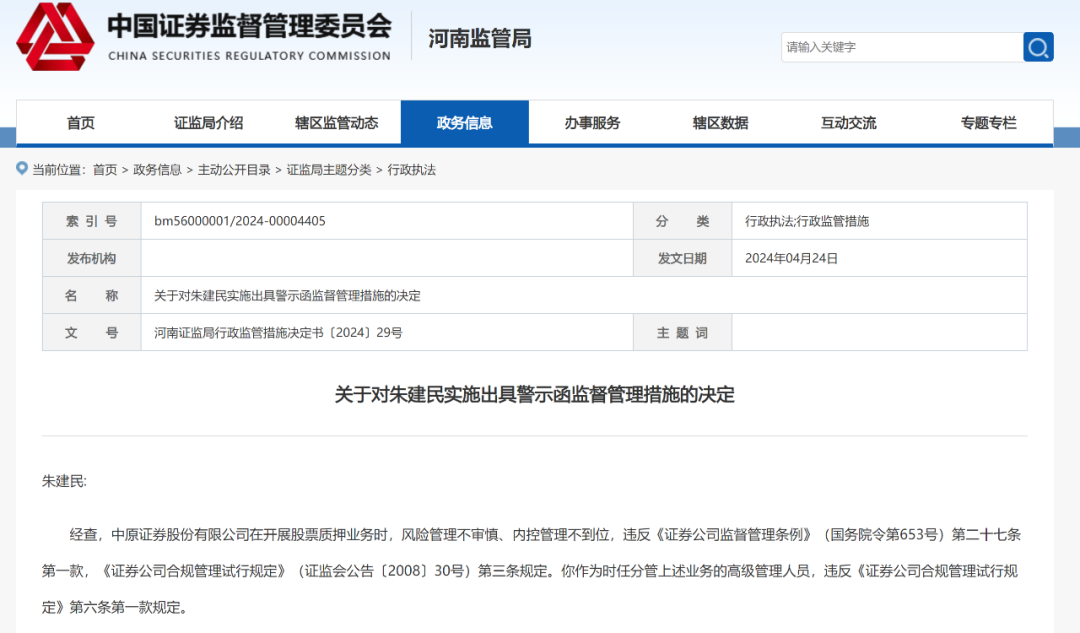Navigate to 主动公开目录 breadcrumb link

(234, 170)
